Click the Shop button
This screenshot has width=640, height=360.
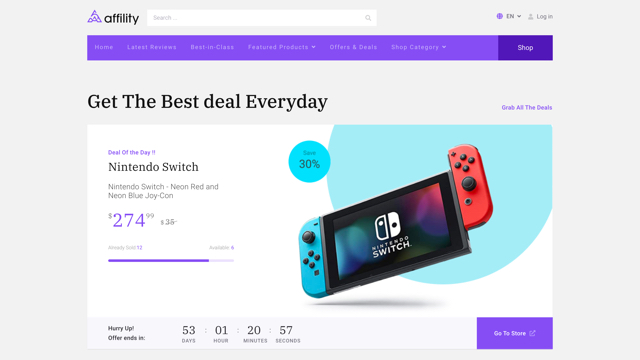(x=525, y=48)
